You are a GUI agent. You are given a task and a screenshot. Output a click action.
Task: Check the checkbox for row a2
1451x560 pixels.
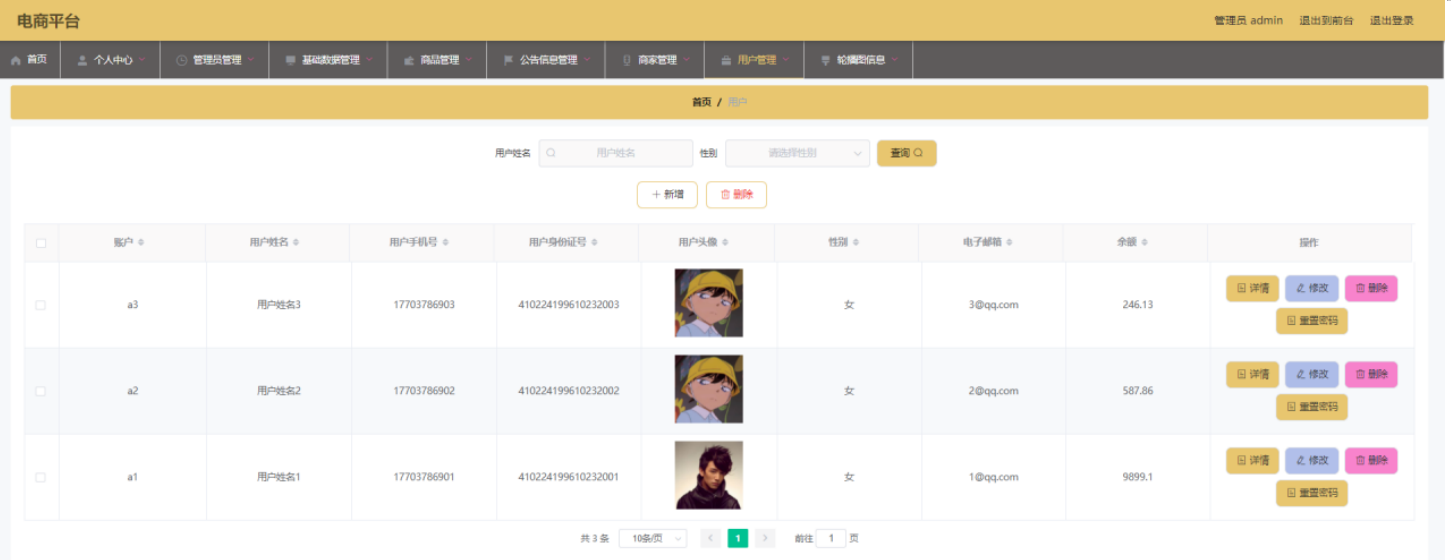click(x=41, y=391)
